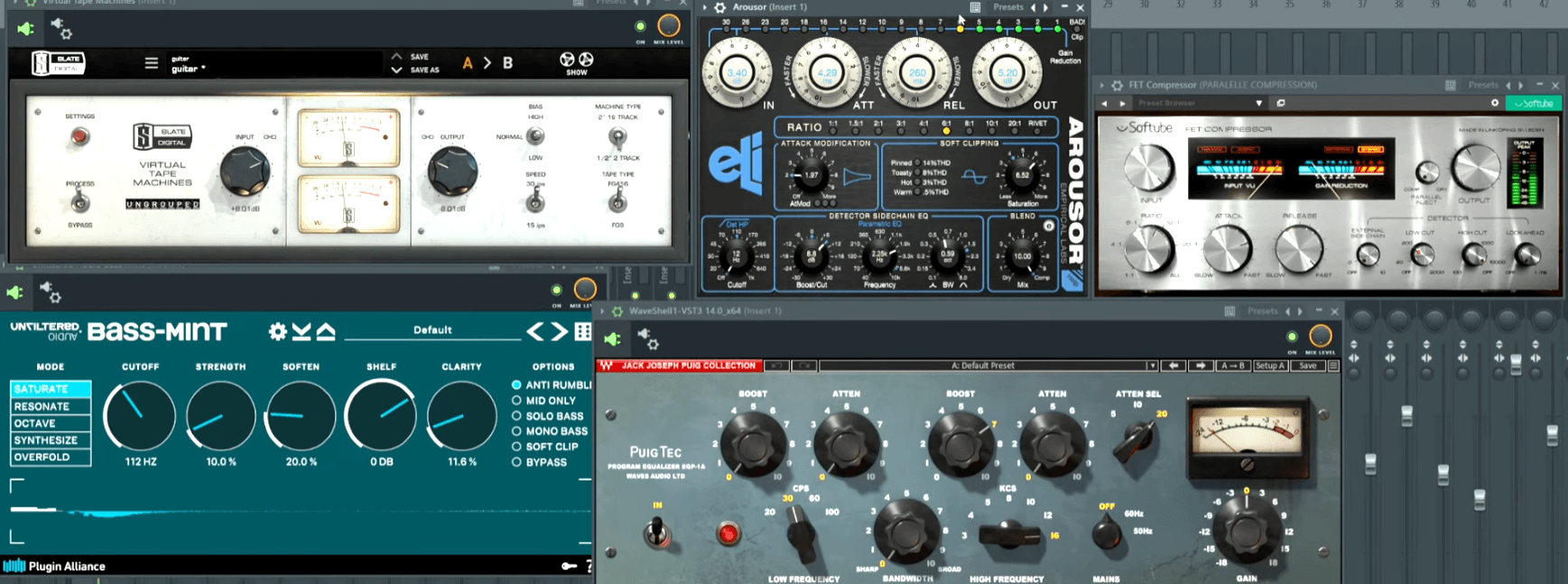Select OVERFOLD mode in Bass-Mint
The width and height of the screenshot is (1568, 584).
coord(51,458)
